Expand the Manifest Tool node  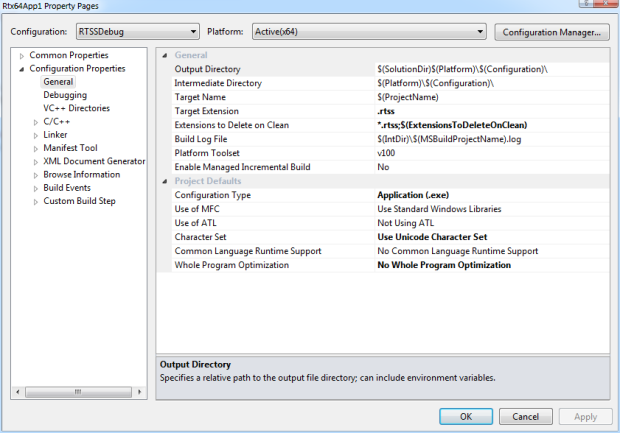pos(36,148)
